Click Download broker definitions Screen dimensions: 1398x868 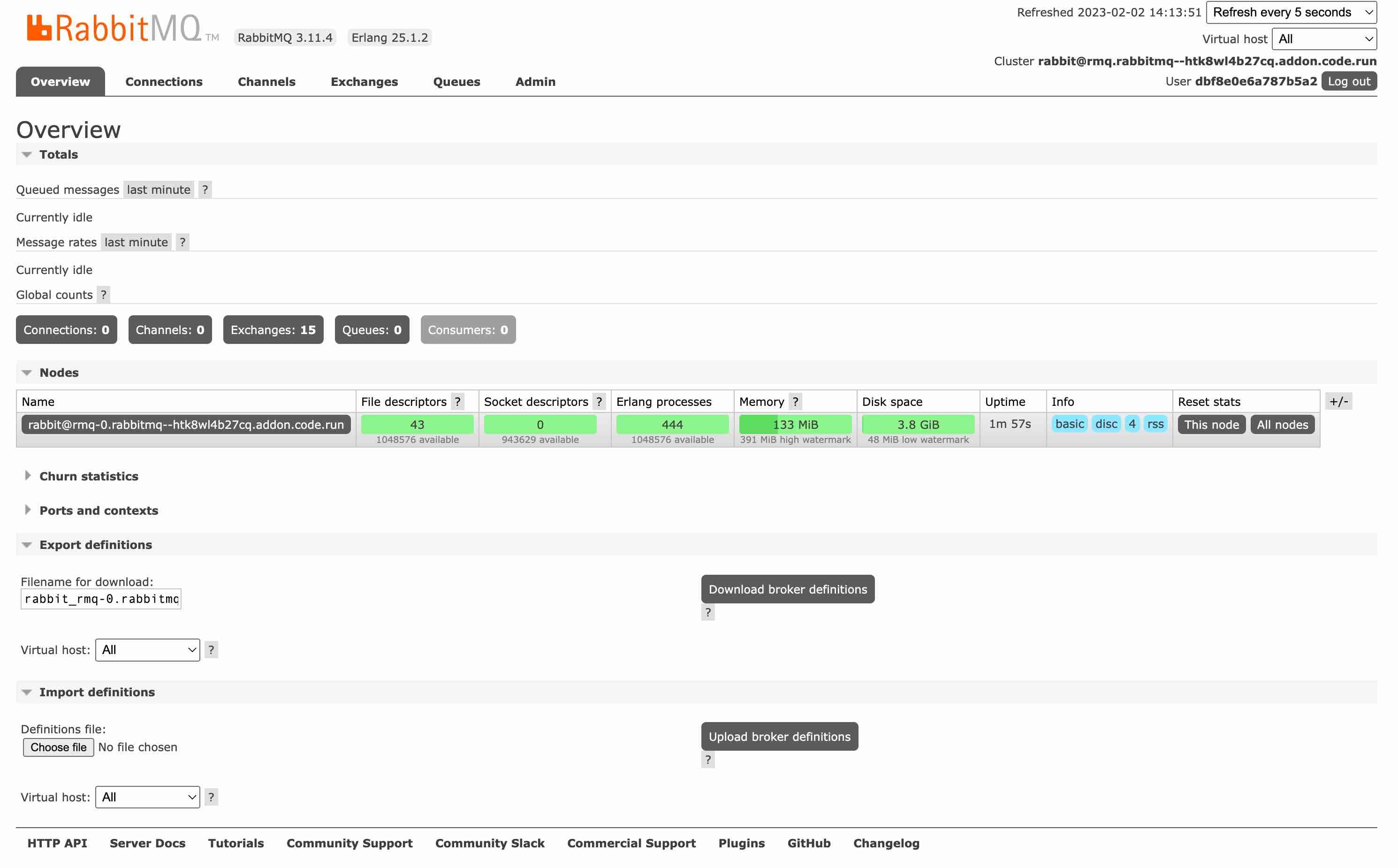pos(787,588)
